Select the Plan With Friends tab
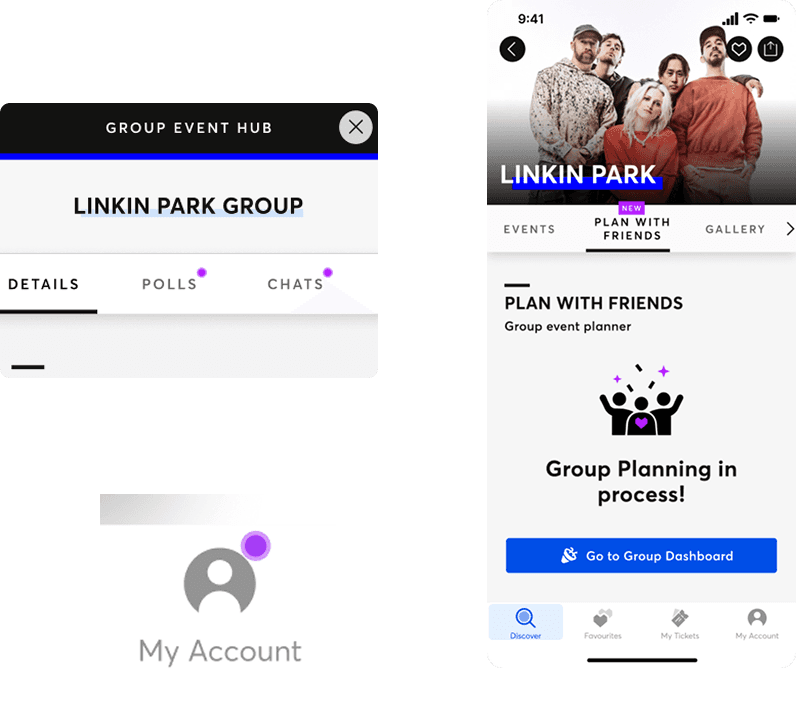The width and height of the screenshot is (796, 702). (632, 229)
